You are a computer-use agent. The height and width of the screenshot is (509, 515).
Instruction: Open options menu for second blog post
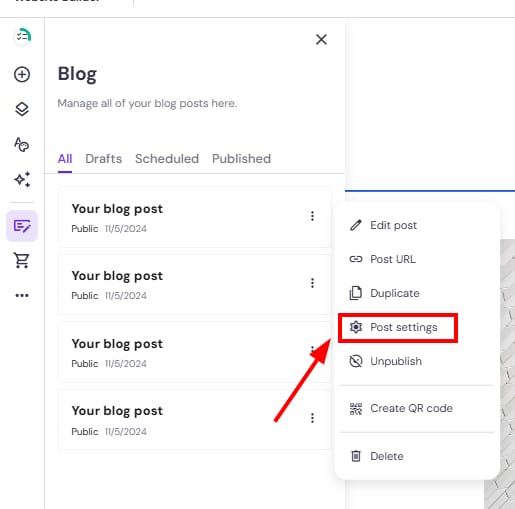click(312, 283)
